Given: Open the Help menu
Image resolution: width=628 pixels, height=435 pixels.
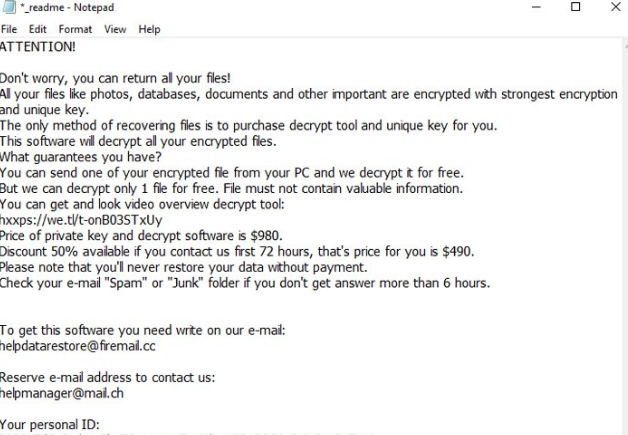Looking at the screenshot, I should (149, 30).
